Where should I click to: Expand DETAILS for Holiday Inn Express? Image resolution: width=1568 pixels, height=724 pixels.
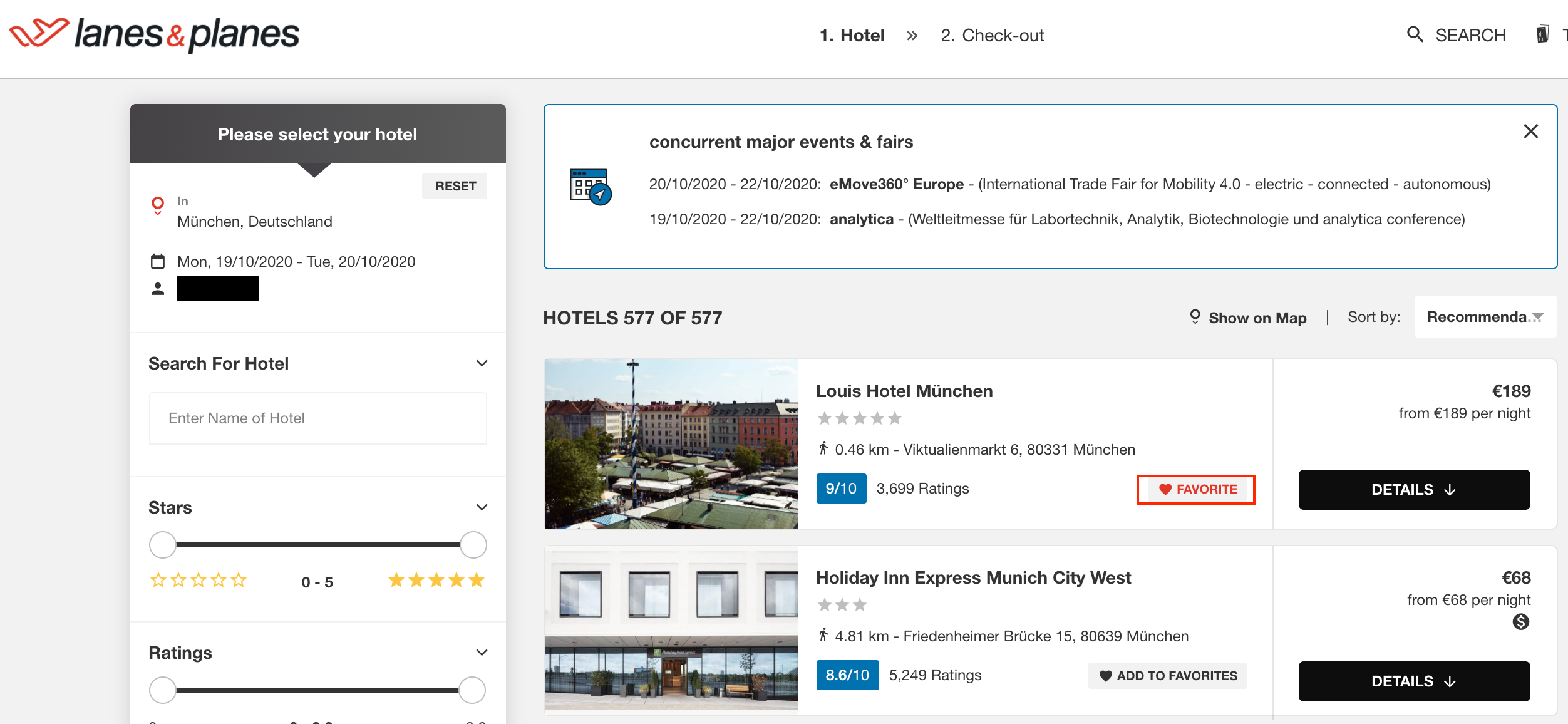coord(1414,681)
